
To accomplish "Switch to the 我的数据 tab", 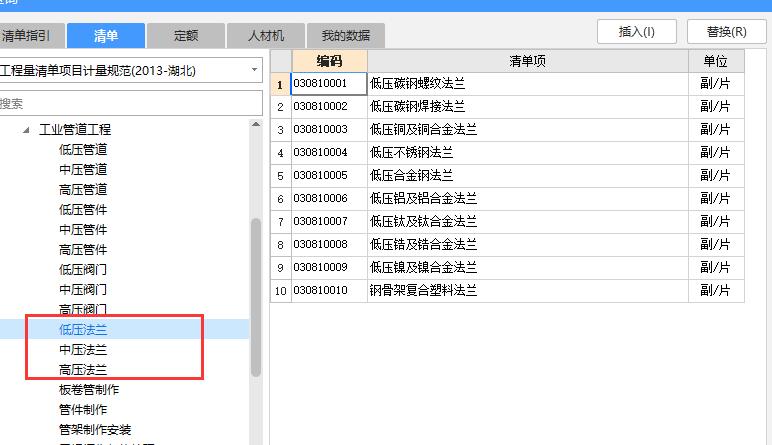I will (346, 35).
